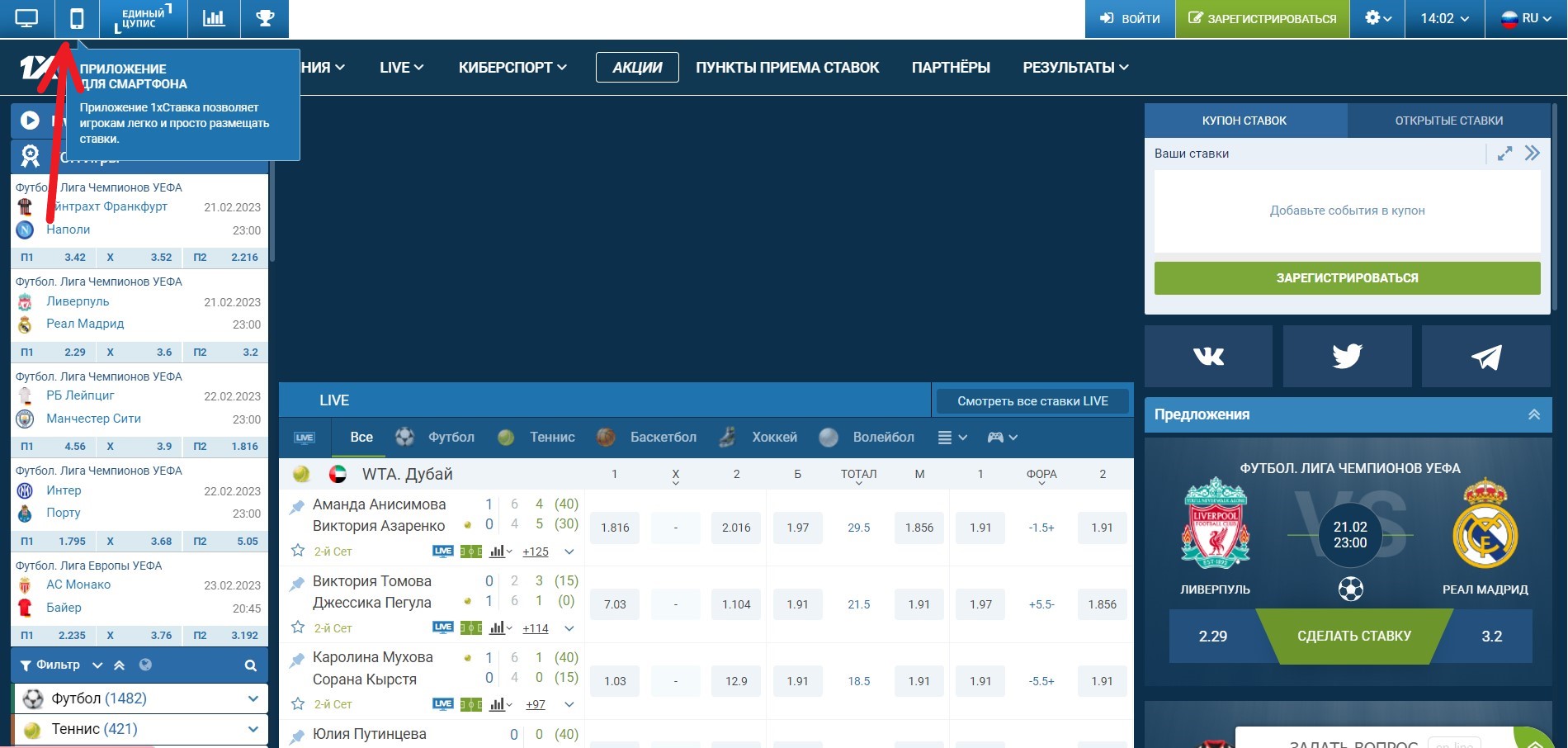This screenshot has width=1568, height=748.
Task: Open Пункты приема ставок page
Action: [x=787, y=68]
